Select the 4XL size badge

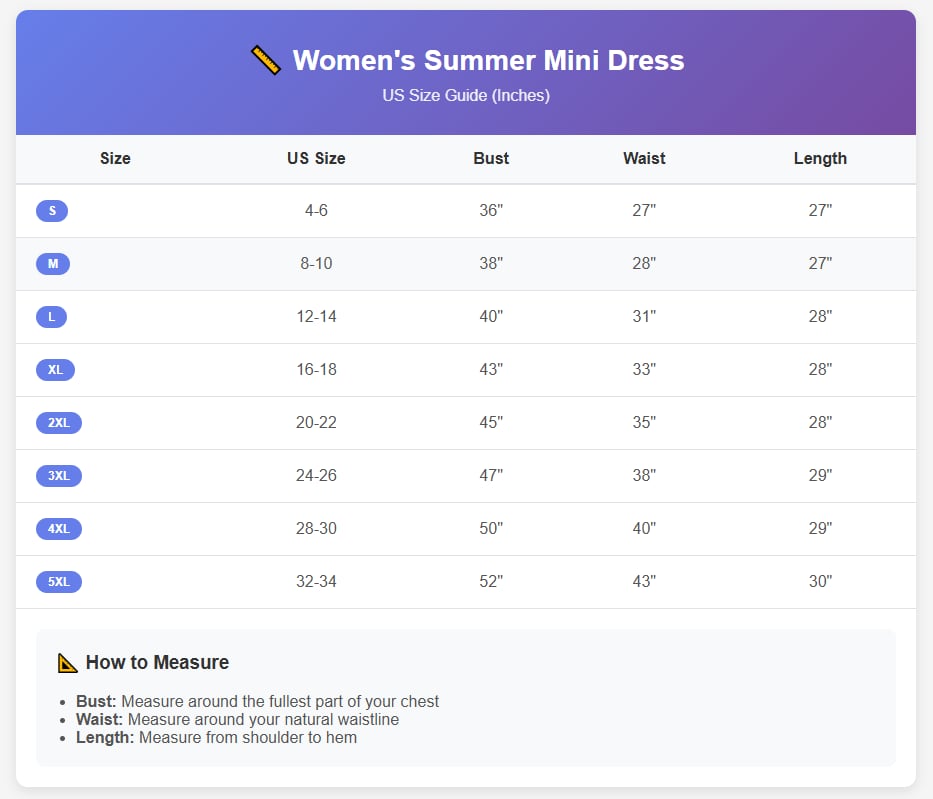tap(59, 528)
